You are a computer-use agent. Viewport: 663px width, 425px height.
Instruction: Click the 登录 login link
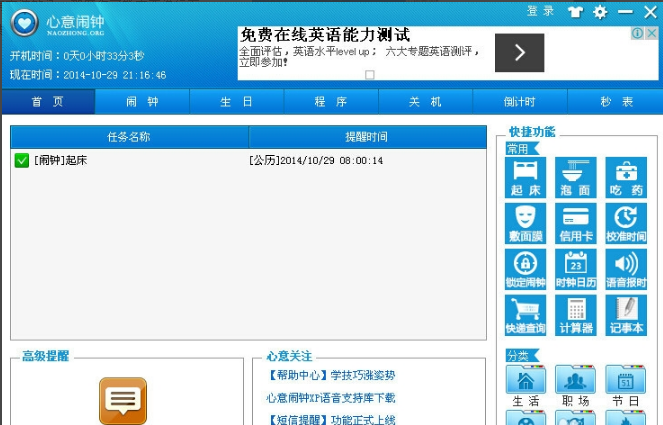[x=540, y=11]
